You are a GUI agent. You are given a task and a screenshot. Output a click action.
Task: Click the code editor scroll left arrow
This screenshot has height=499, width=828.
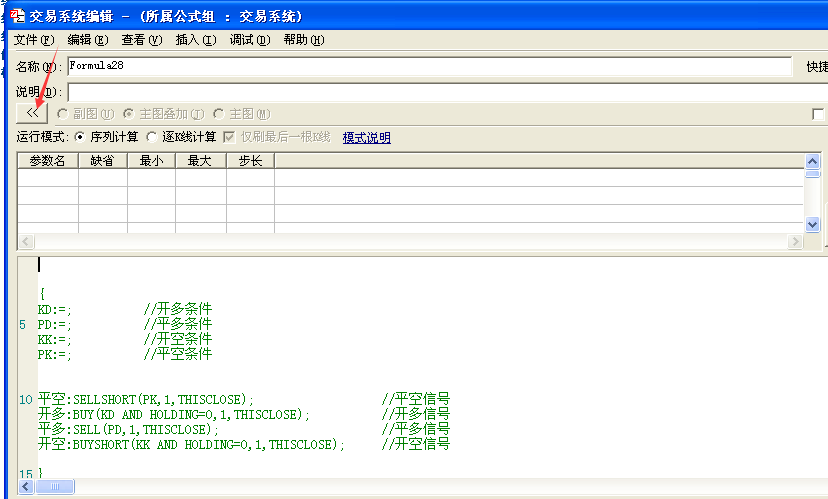click(26, 486)
